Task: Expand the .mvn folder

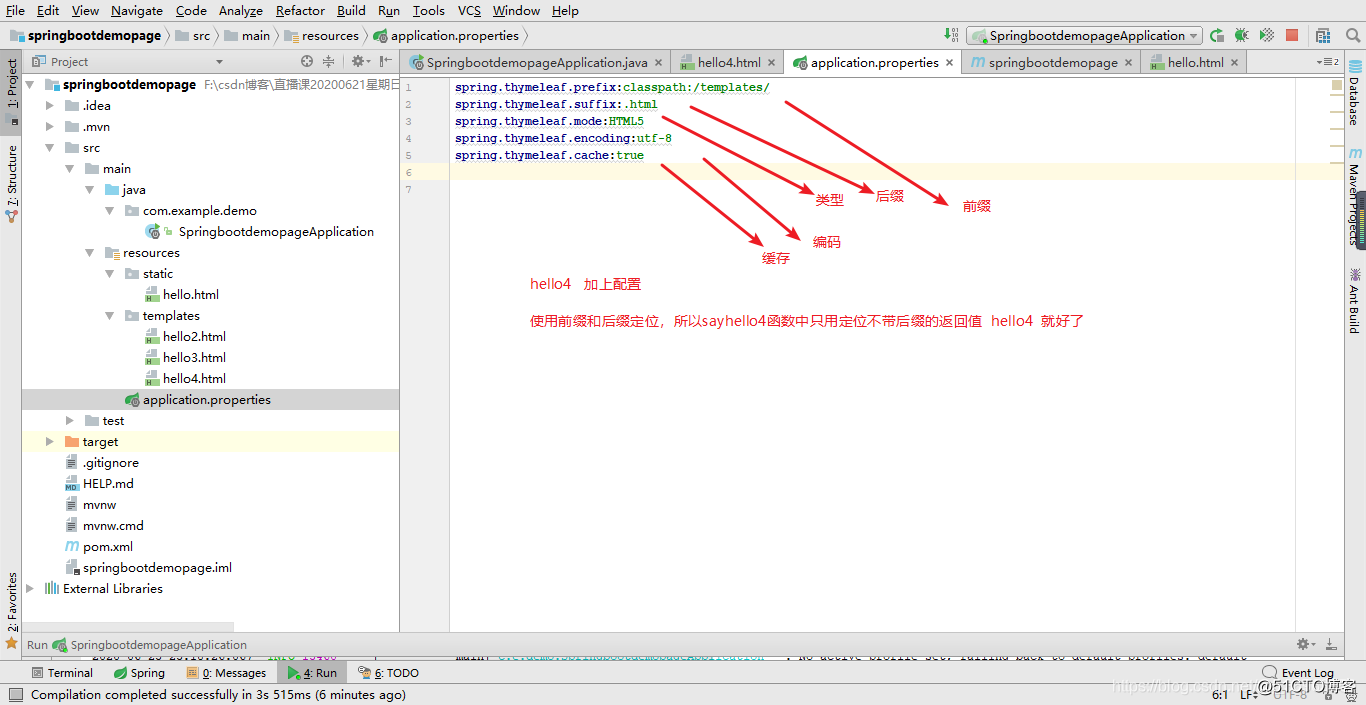Action: (x=50, y=126)
